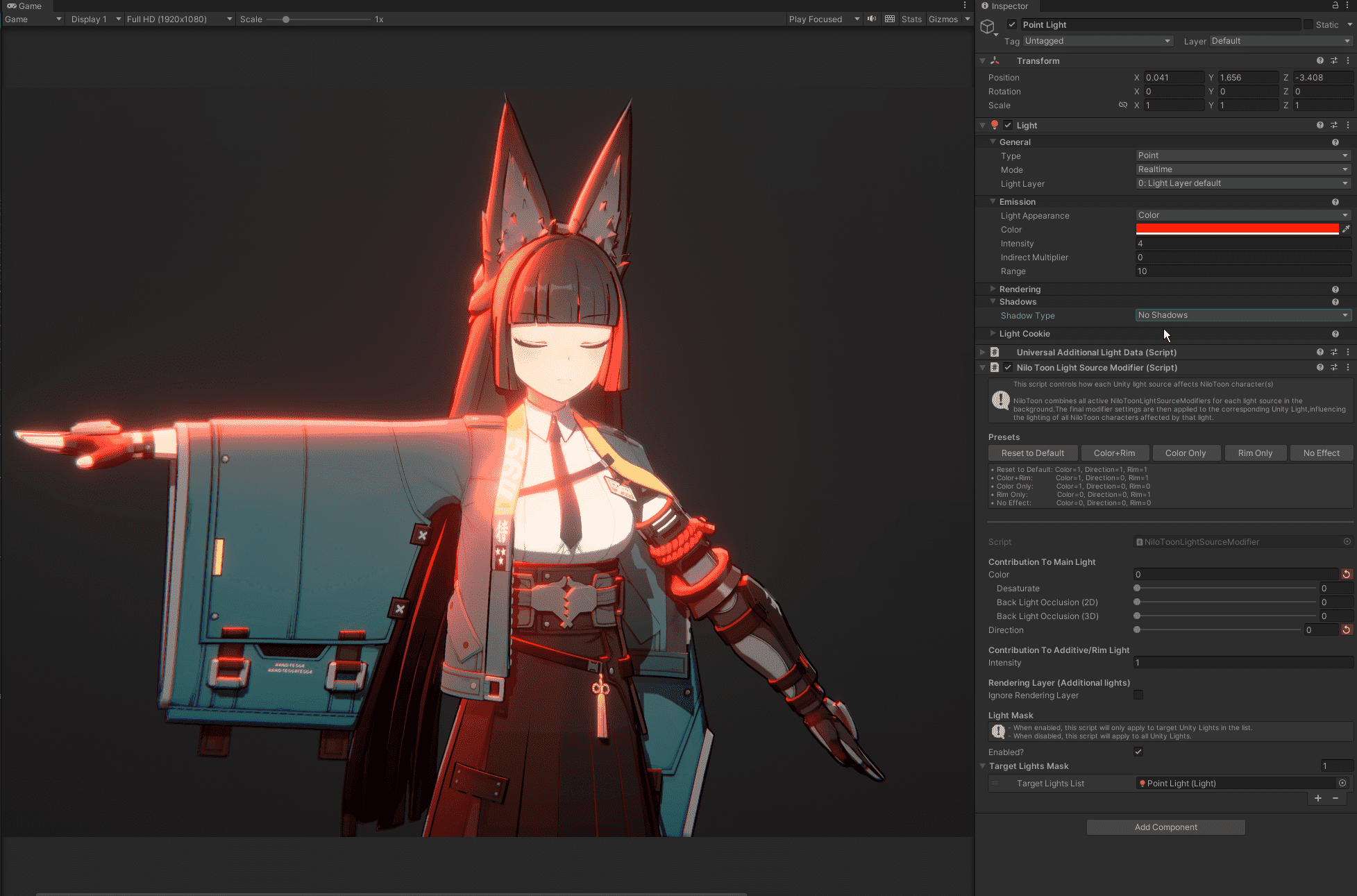The width and height of the screenshot is (1357, 896).
Task: Toggle the Stats overlay
Action: point(911,19)
